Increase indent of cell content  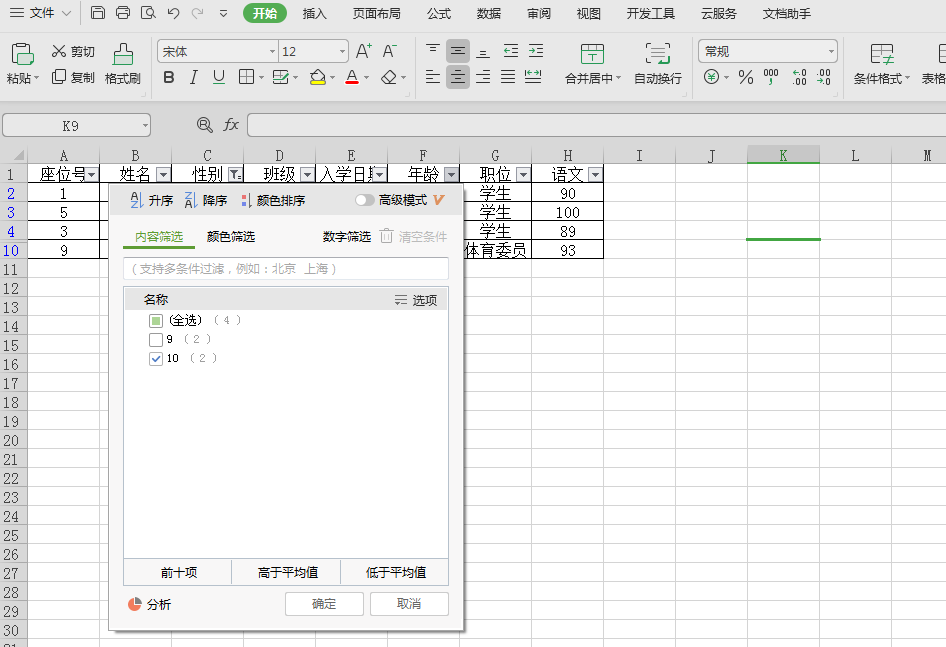click(x=536, y=51)
